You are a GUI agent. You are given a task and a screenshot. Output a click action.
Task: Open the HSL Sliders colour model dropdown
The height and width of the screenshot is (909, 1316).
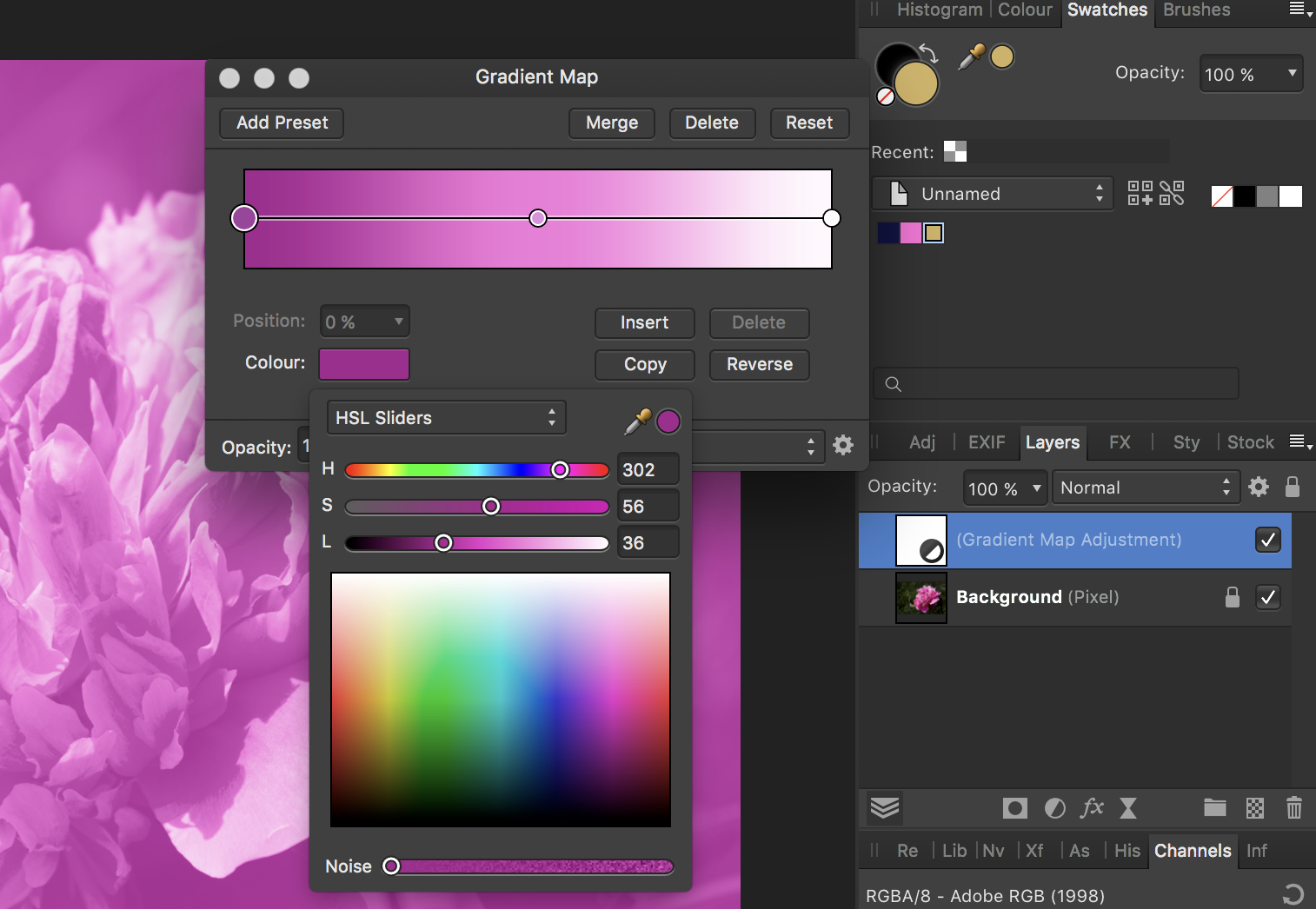[x=446, y=418]
